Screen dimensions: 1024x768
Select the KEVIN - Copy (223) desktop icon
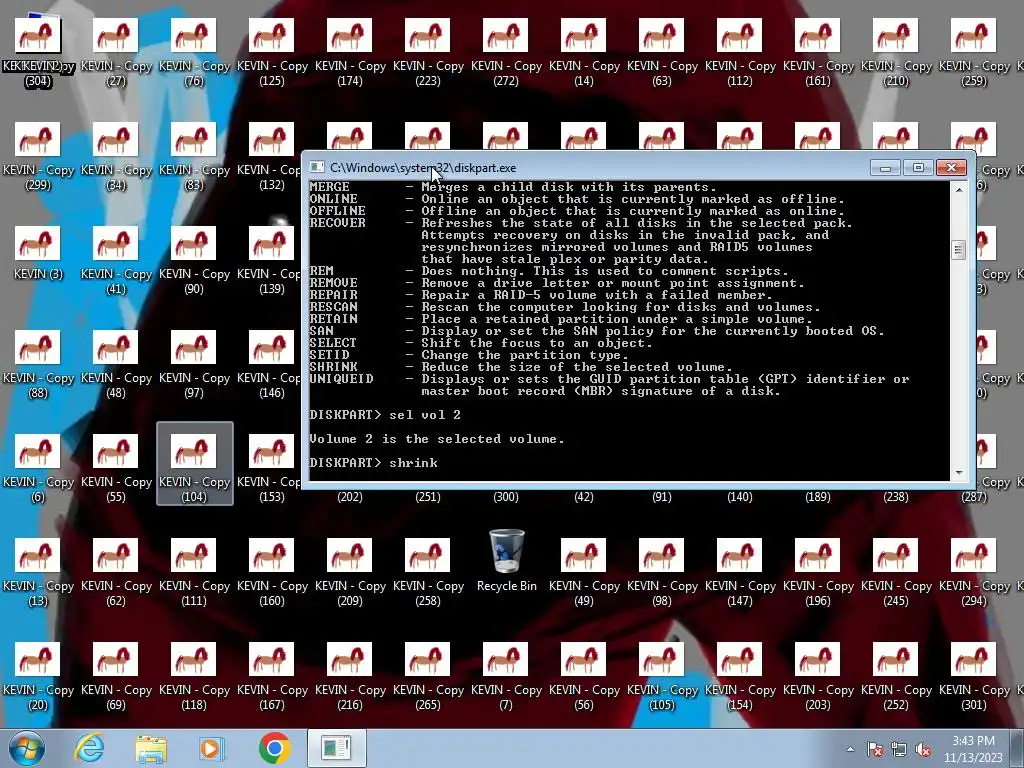[x=428, y=52]
